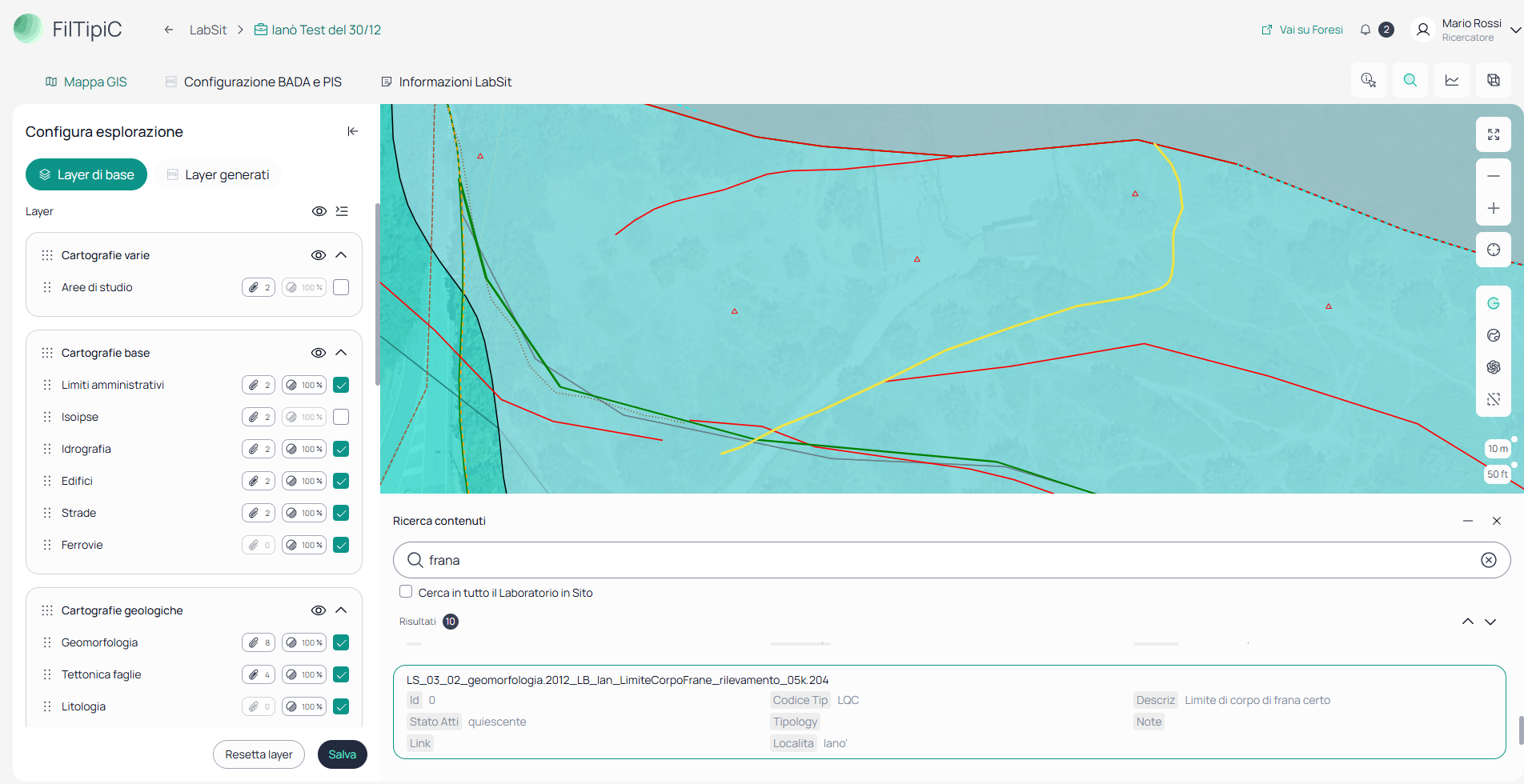Open Ianò Test del 30/12 breadcrumb
This screenshot has height=784, width=1524.
[318, 30]
